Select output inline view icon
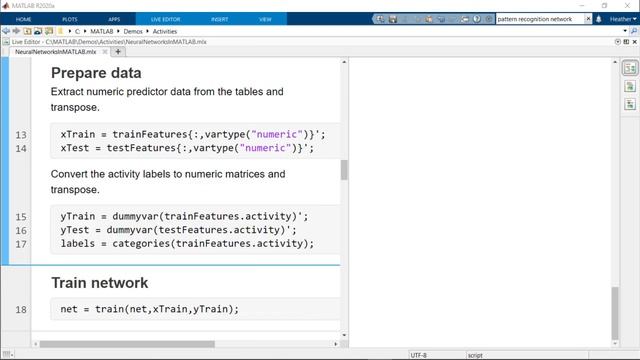Image resolution: width=640 pixels, height=360 pixels. [x=630, y=86]
